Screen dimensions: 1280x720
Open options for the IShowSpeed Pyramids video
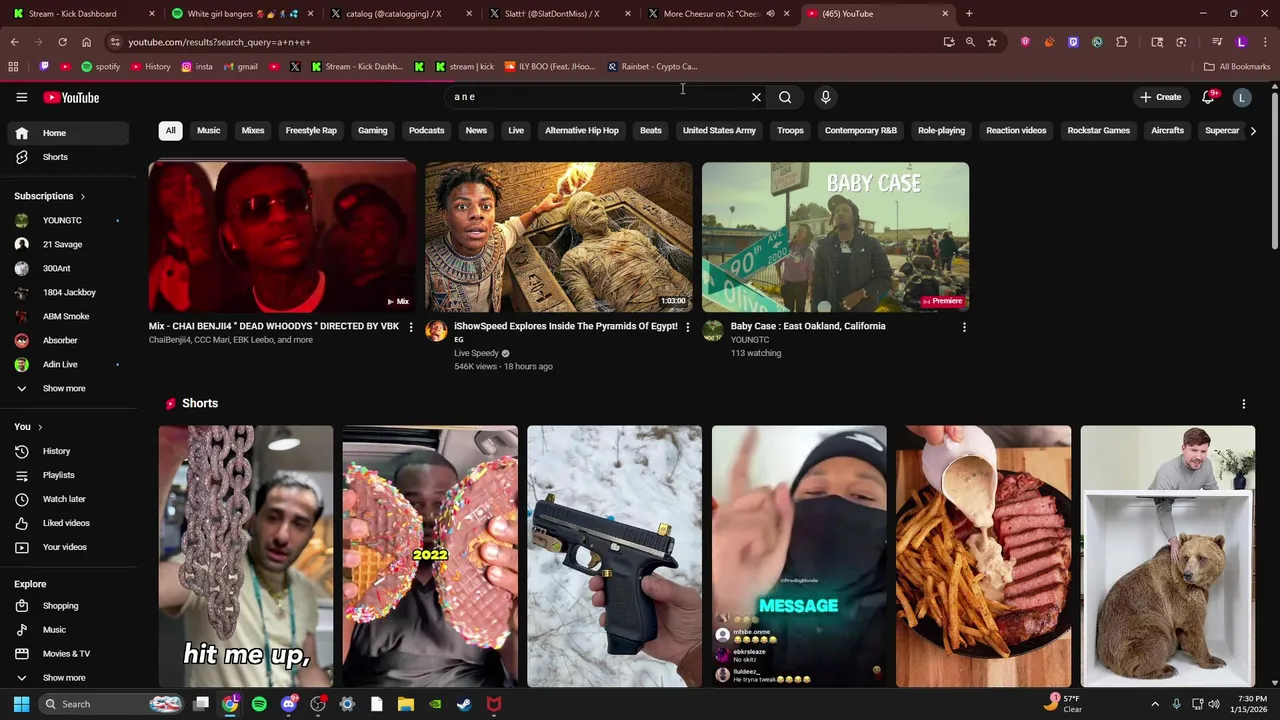point(687,327)
